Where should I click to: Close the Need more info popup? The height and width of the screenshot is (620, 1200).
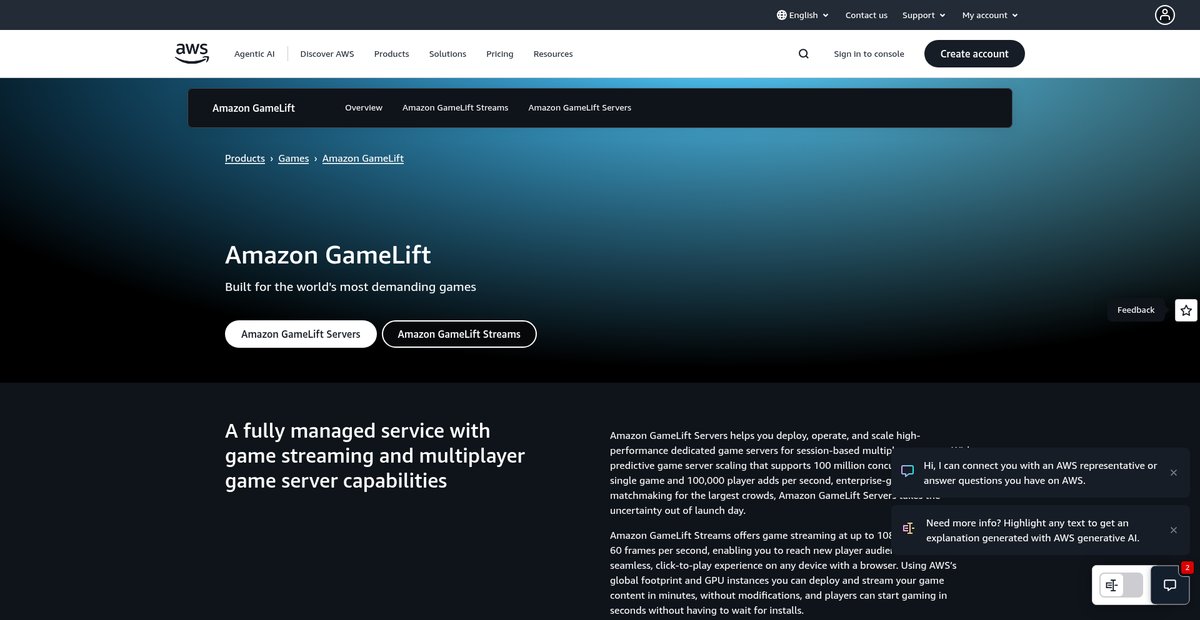click(x=1174, y=529)
